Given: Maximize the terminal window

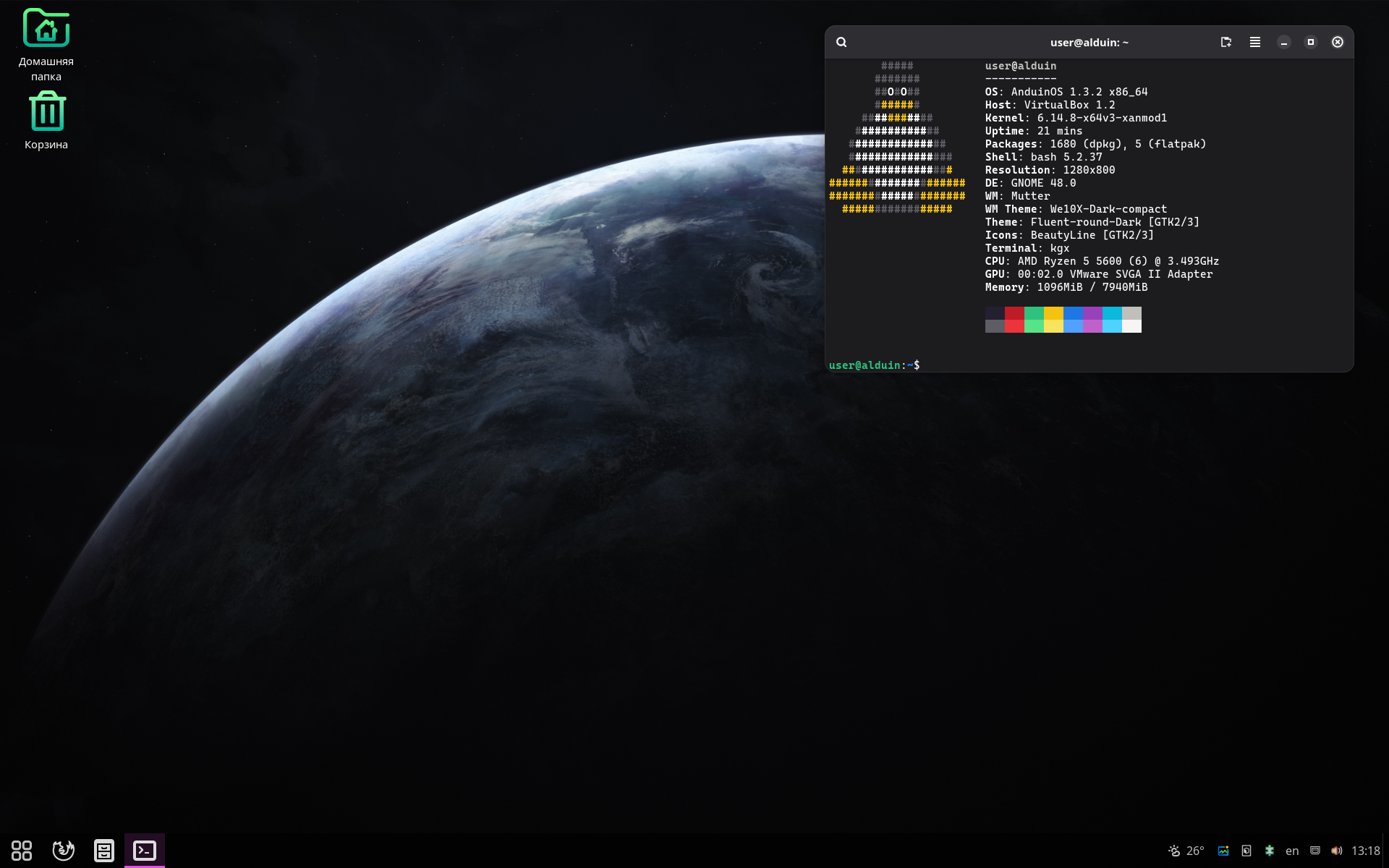Looking at the screenshot, I should (1311, 42).
